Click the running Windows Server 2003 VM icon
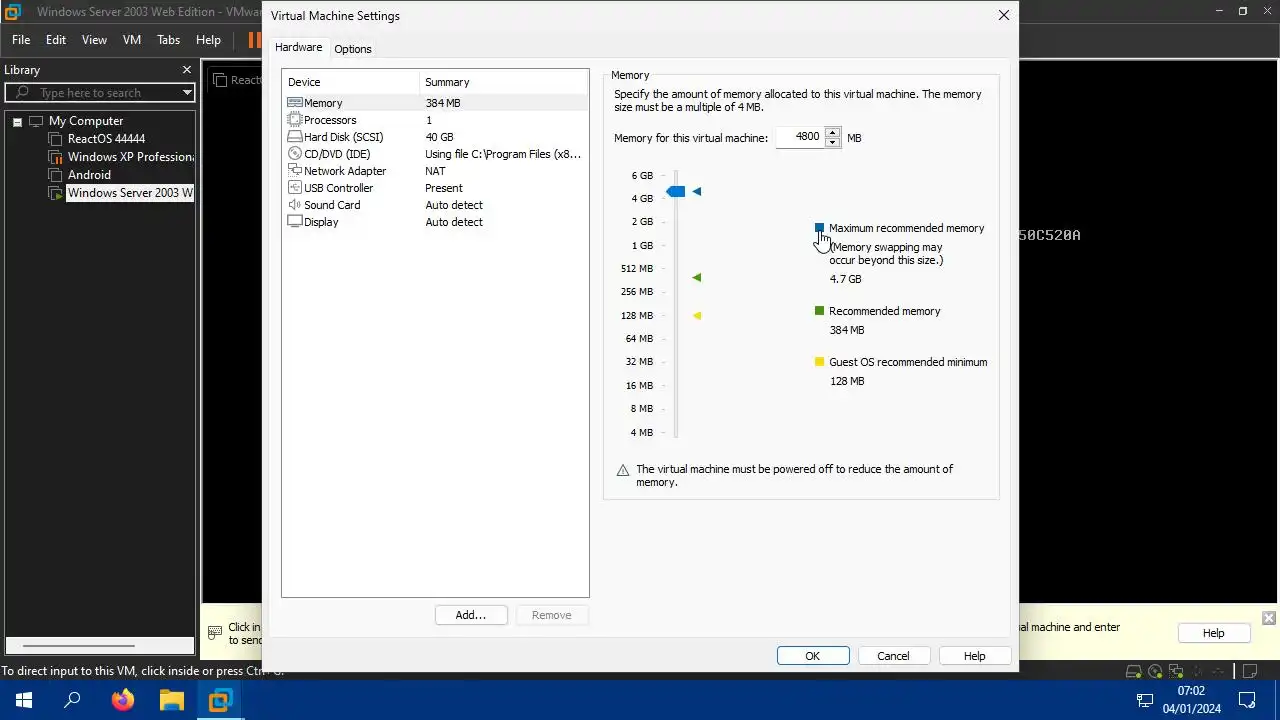The width and height of the screenshot is (1280, 720). pyautogui.click(x=56, y=193)
